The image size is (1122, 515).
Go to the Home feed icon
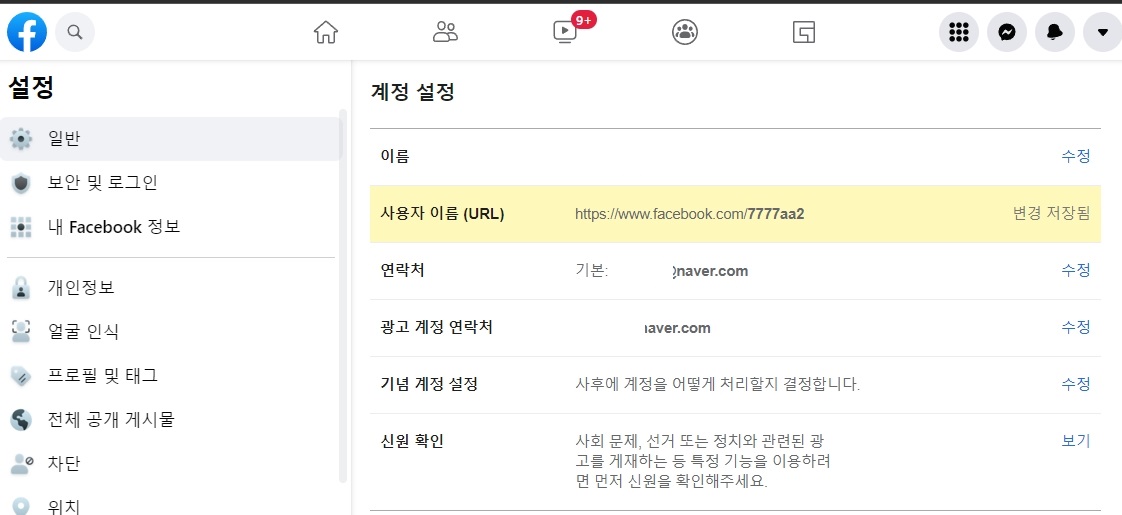326,32
